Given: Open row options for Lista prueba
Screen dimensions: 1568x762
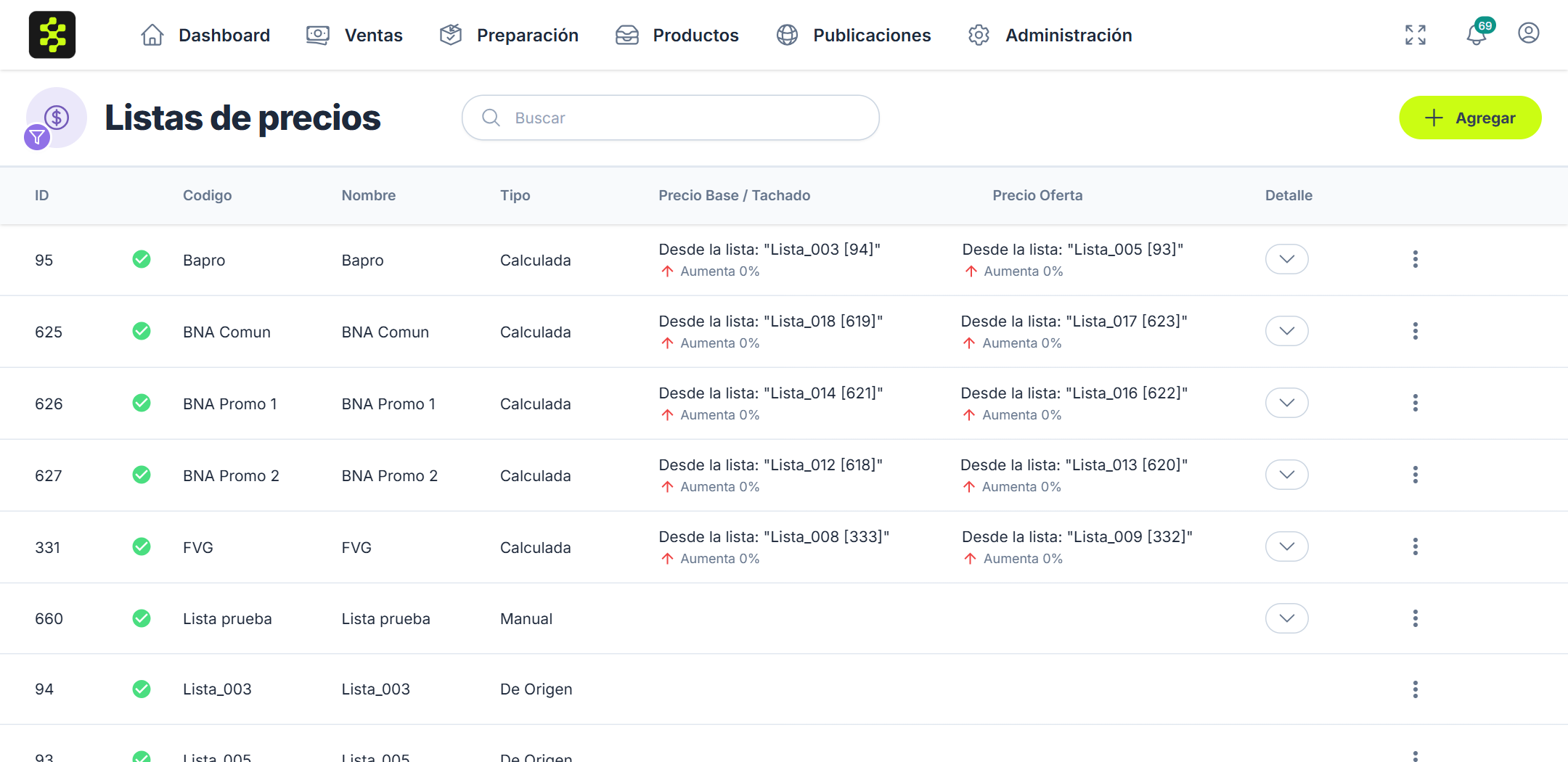Looking at the screenshot, I should click(x=1416, y=618).
